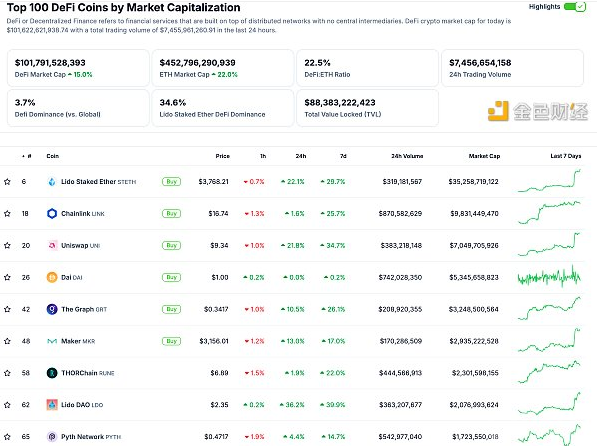Click the Uniswap unicorn logo

click(x=52, y=246)
